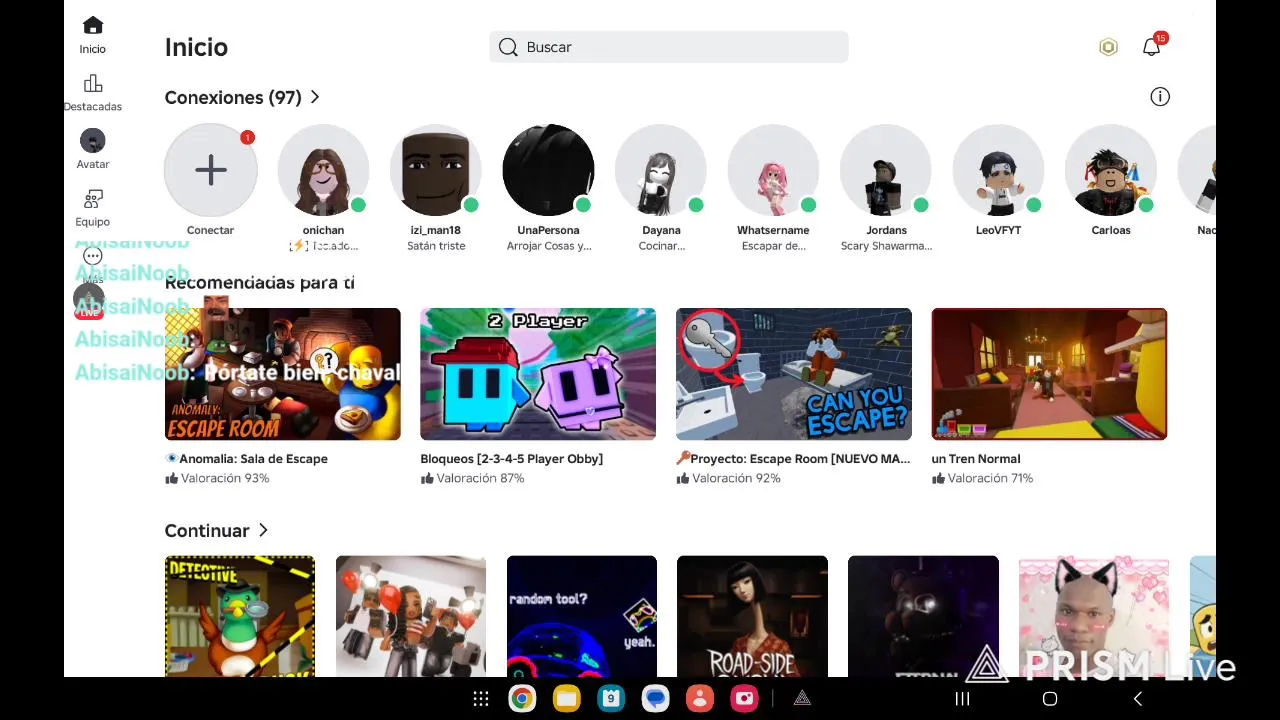This screenshot has width=1280, height=720.
Task: Open Destacadas charts in sidebar
Action: click(x=93, y=92)
